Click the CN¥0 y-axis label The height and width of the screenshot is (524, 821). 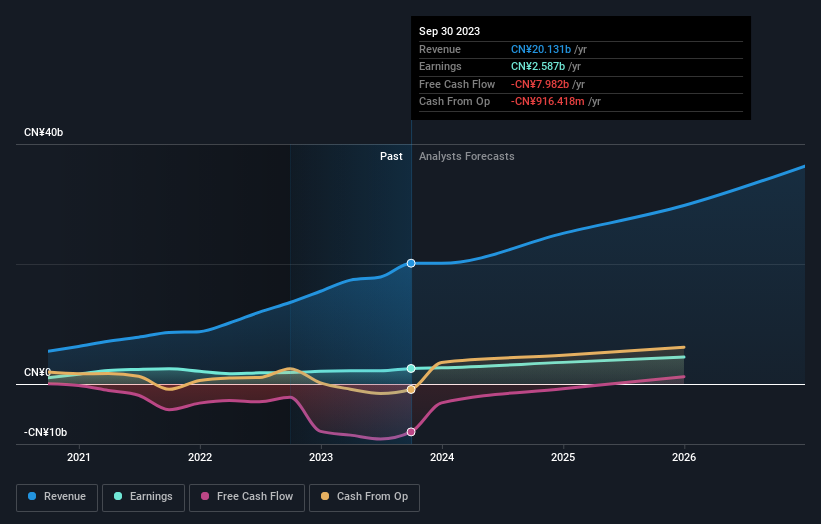point(37,372)
